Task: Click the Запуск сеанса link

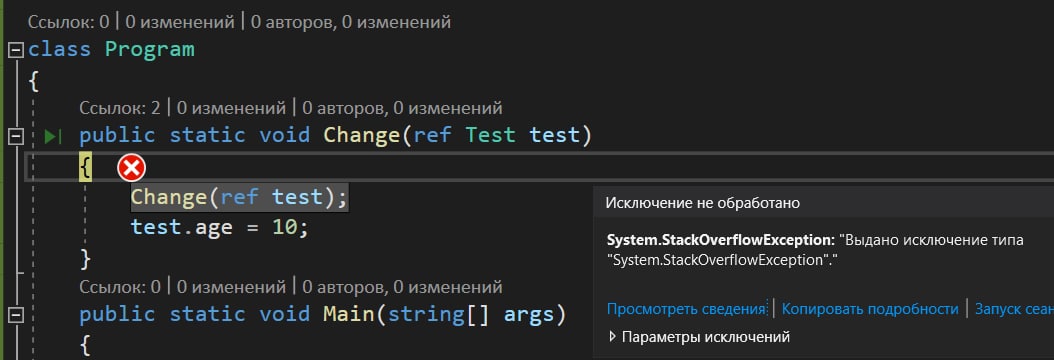Action: (1014, 309)
